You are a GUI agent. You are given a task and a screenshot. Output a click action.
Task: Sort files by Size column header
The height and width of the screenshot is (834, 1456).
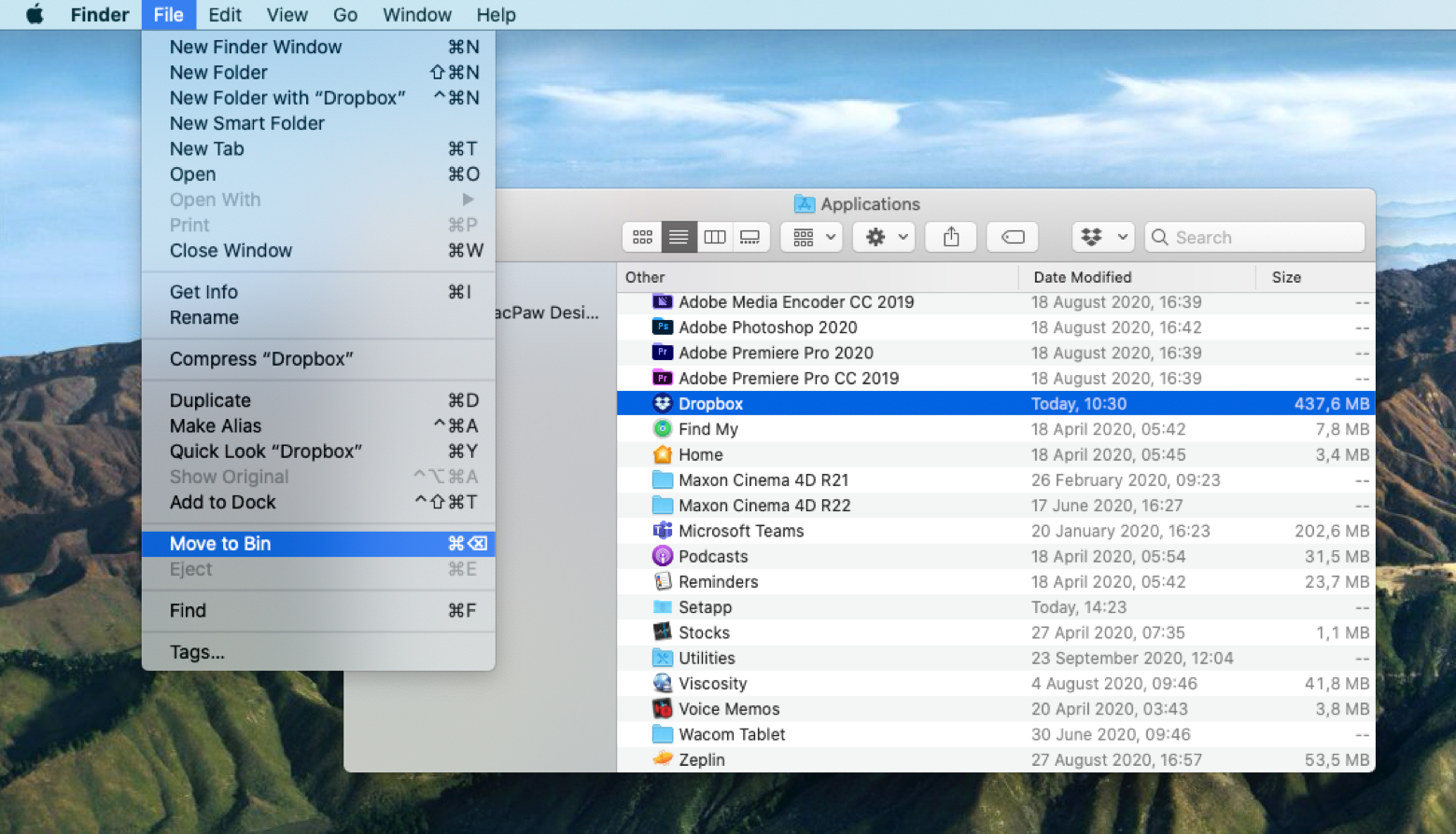pos(1286,277)
